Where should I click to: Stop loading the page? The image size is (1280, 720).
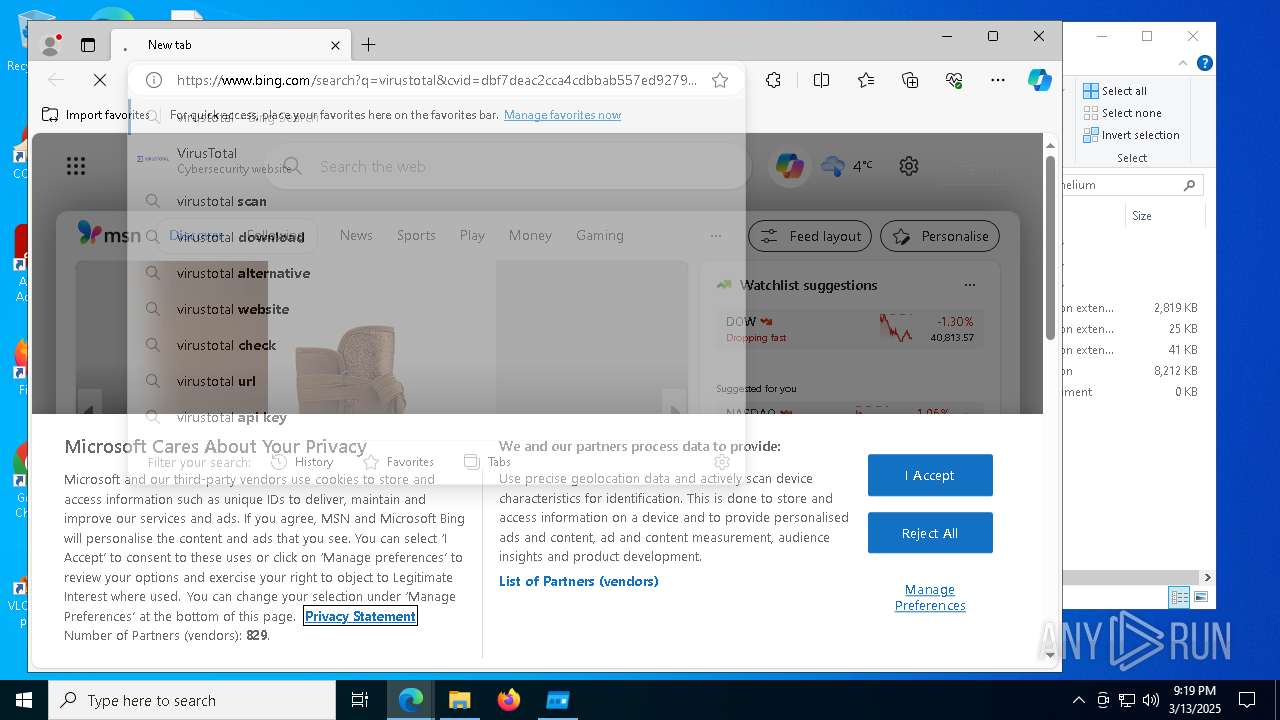pos(100,80)
